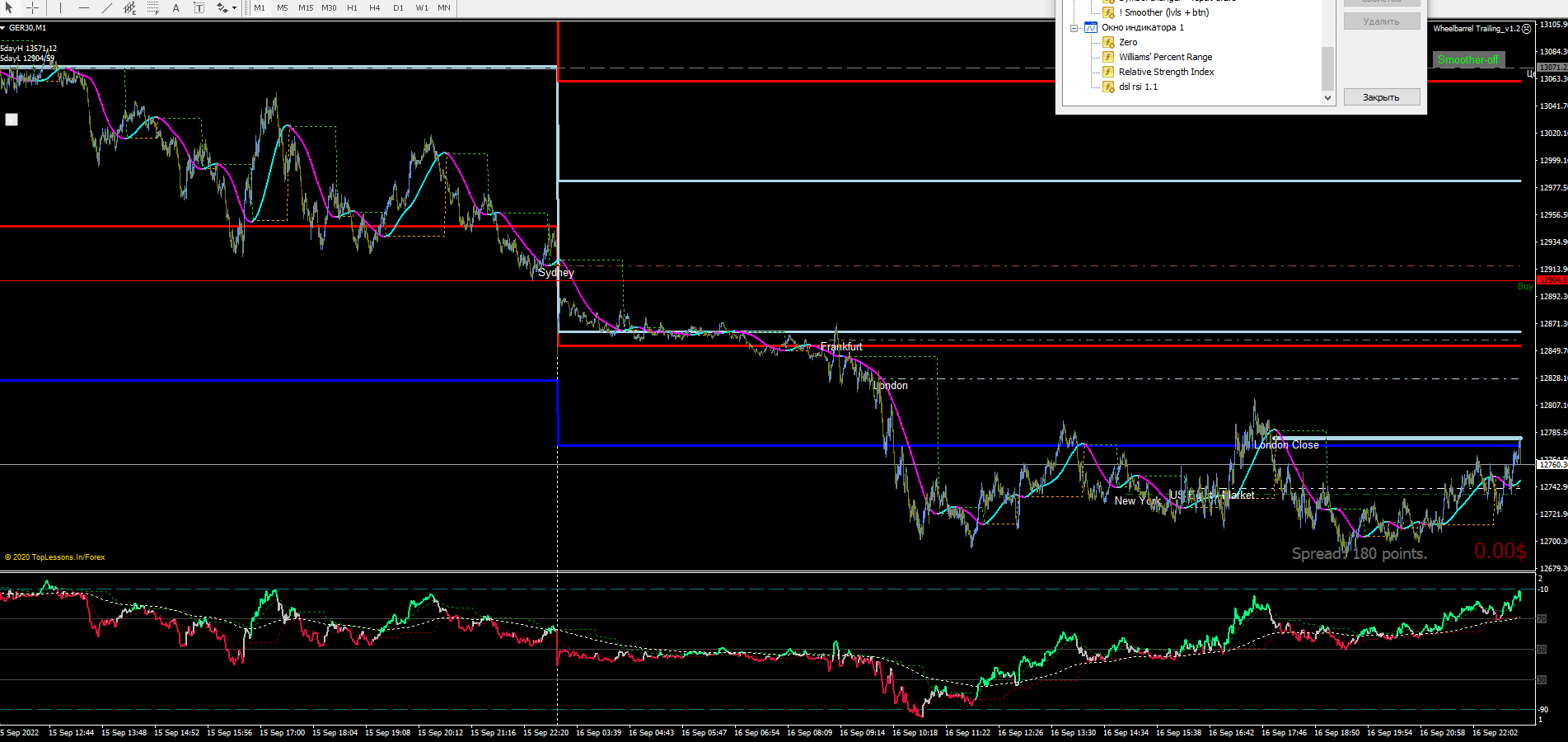The width and height of the screenshot is (1568, 742).
Task: Select the Zero indicator entry
Action: 1128,42
